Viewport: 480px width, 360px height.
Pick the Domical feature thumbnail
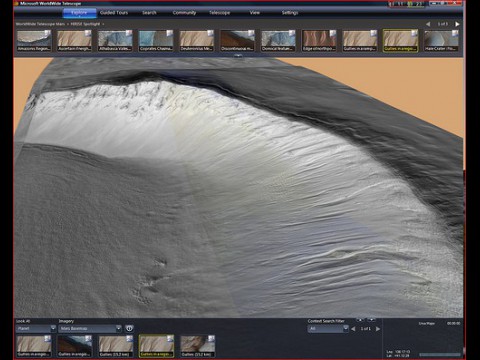tap(278, 41)
